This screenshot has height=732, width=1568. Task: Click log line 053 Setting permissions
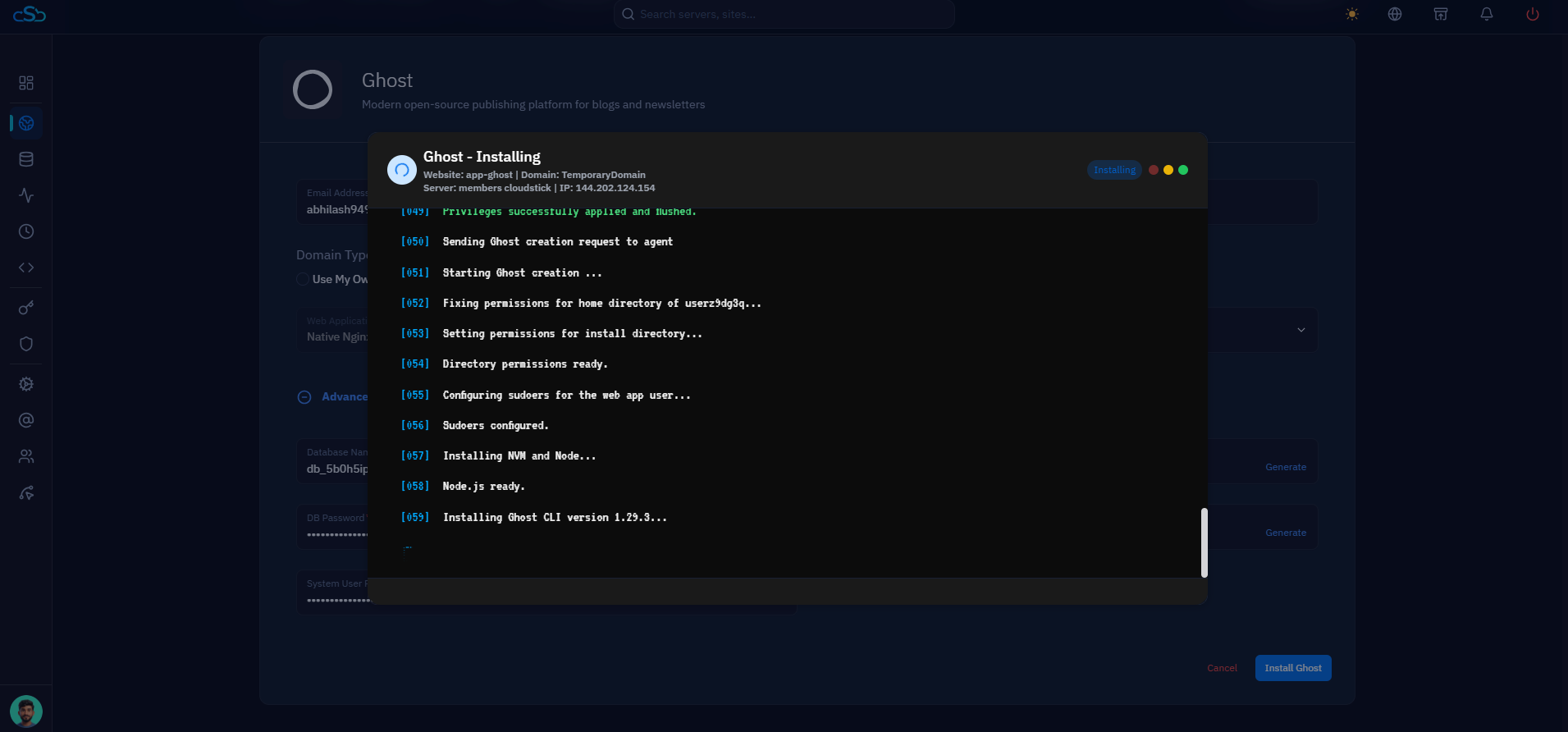(x=551, y=334)
